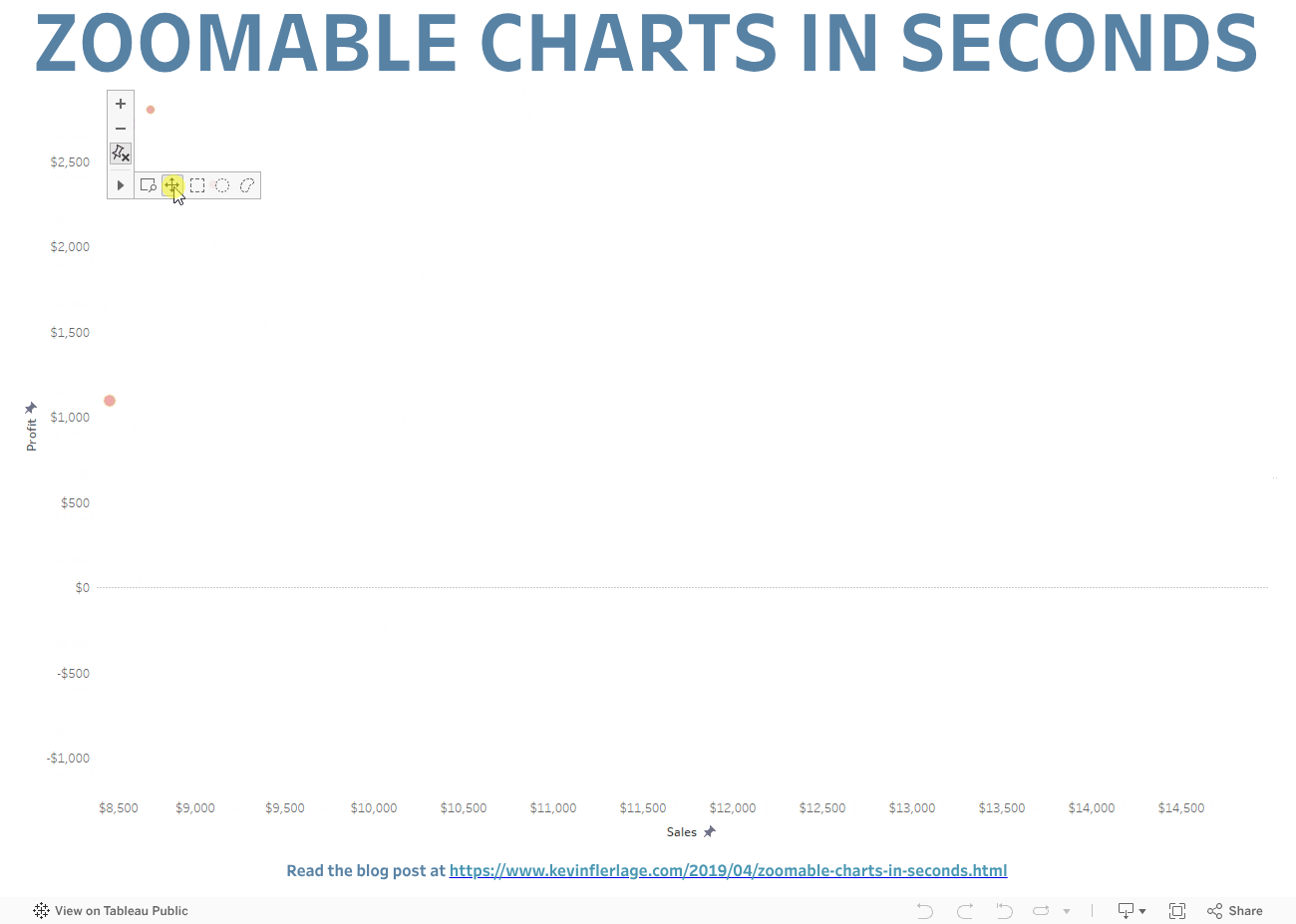Choose the rectangular selection tool
This screenshot has height=924, width=1296.
[x=197, y=185]
